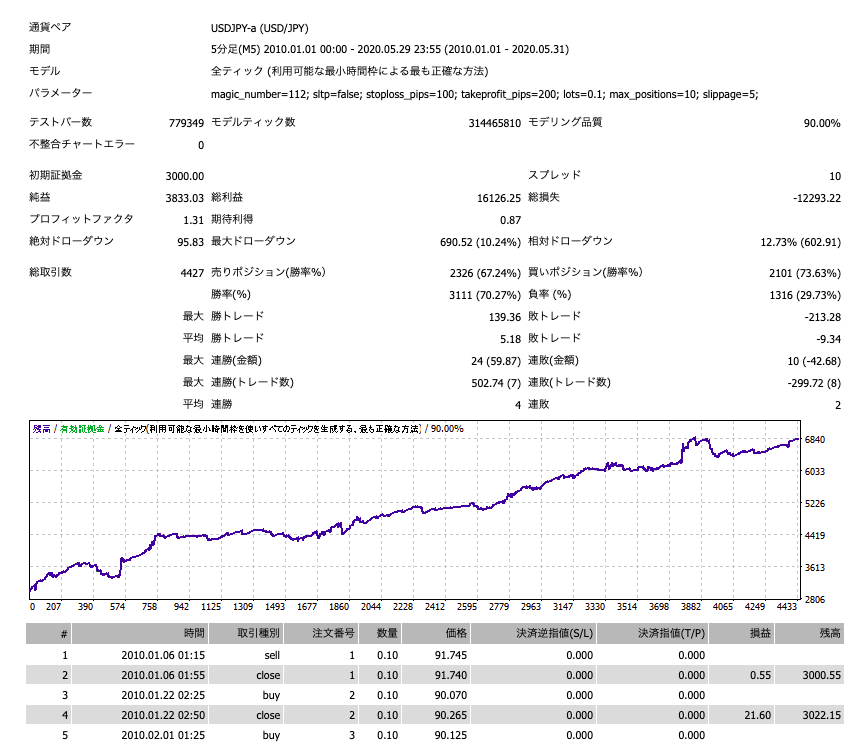Click the relative drawdown value 12.73% (602.91)
Screen dimensions: 861x743
pyautogui.click(x=800, y=242)
